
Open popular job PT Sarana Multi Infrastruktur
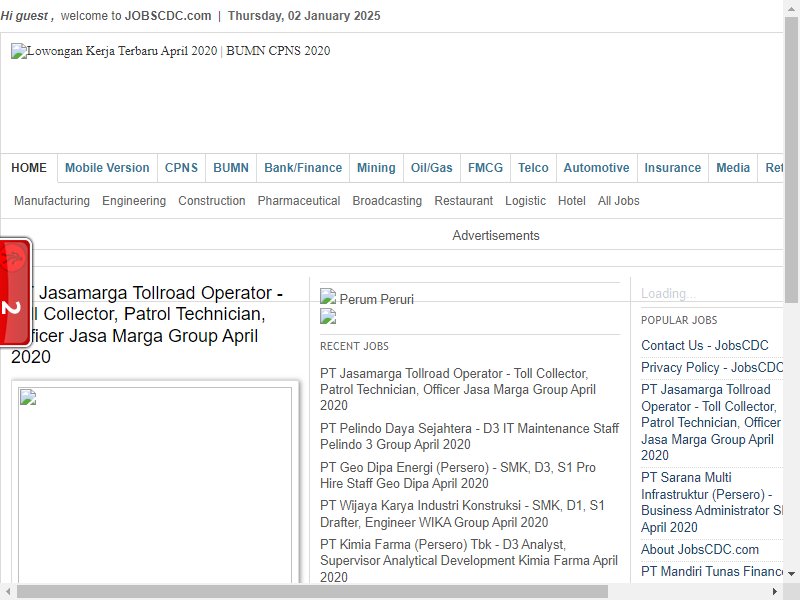click(712, 503)
